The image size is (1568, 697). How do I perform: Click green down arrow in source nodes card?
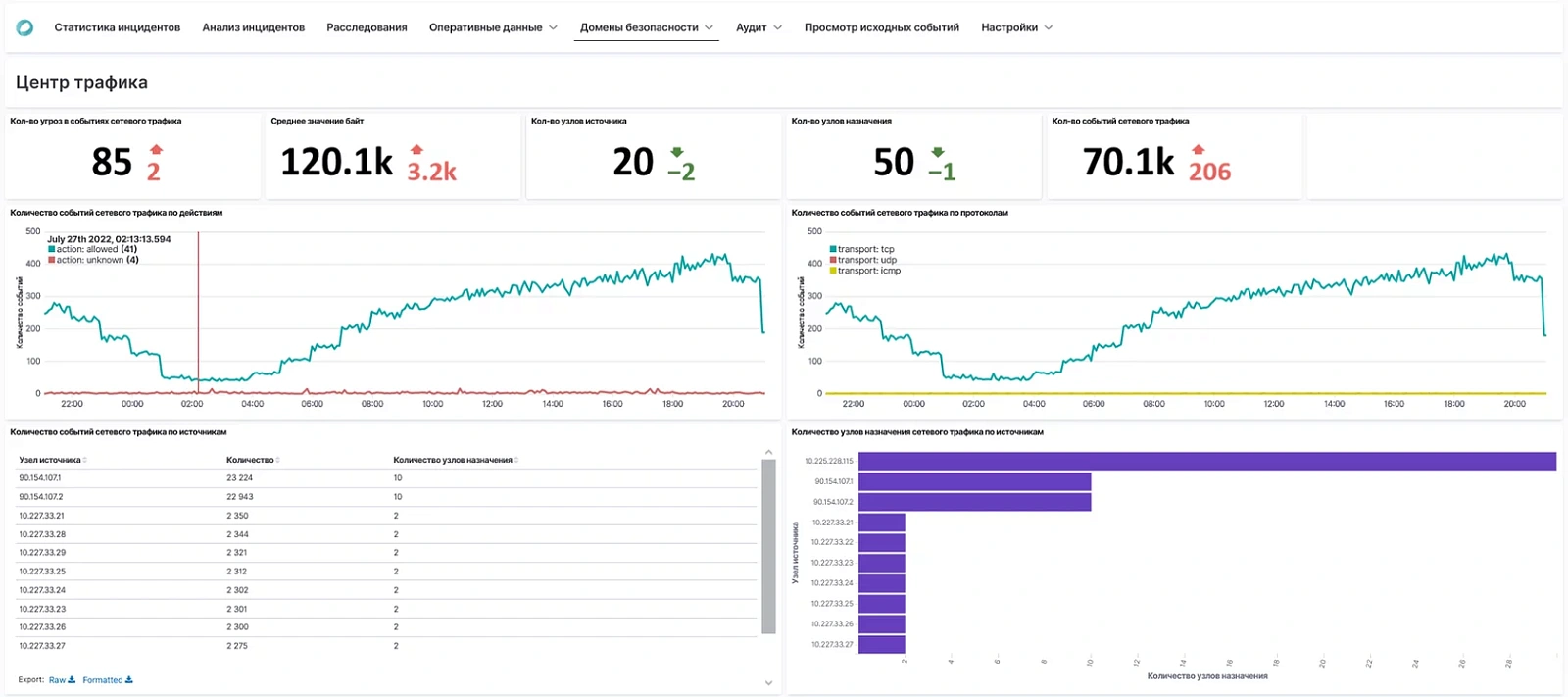pyautogui.click(x=677, y=152)
